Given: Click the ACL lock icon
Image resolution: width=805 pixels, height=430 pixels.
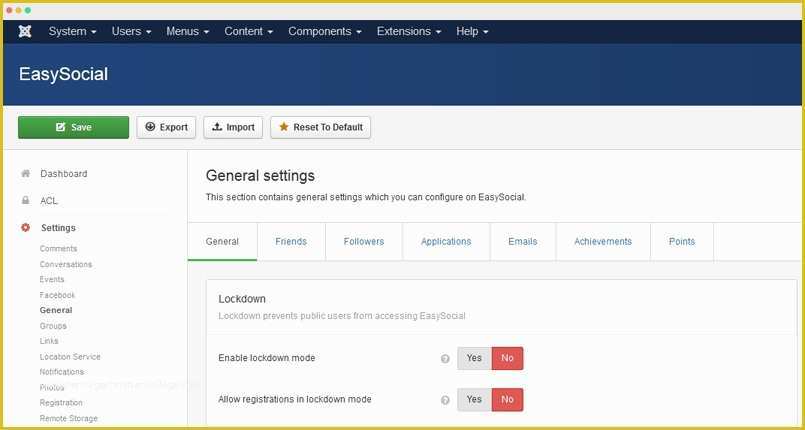Looking at the screenshot, I should [25, 201].
